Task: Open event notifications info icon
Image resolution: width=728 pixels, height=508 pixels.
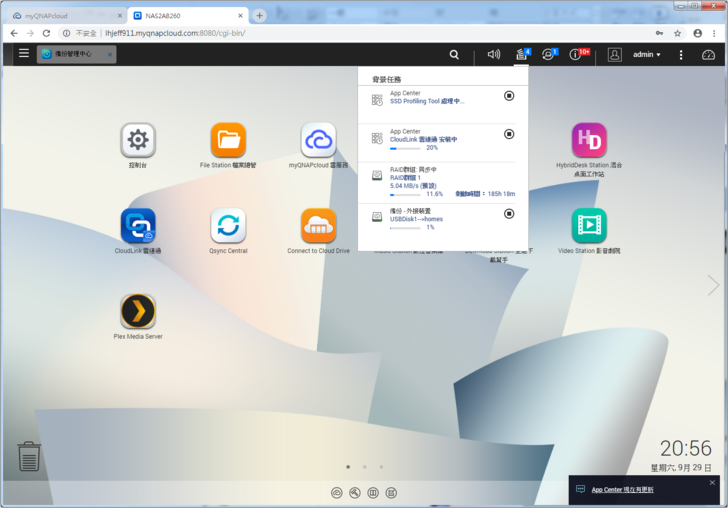Action: [x=578, y=54]
